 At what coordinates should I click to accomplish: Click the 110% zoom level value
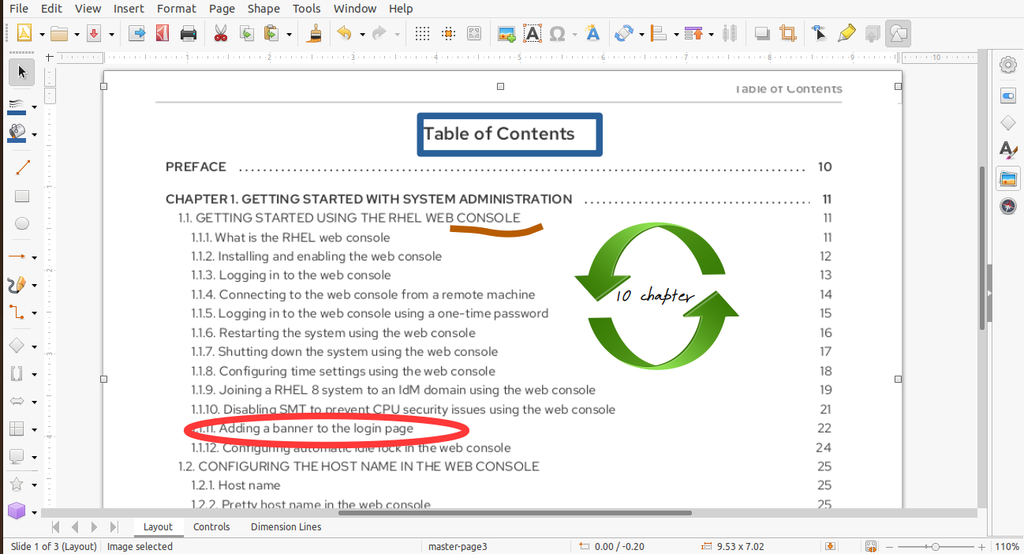click(1006, 546)
